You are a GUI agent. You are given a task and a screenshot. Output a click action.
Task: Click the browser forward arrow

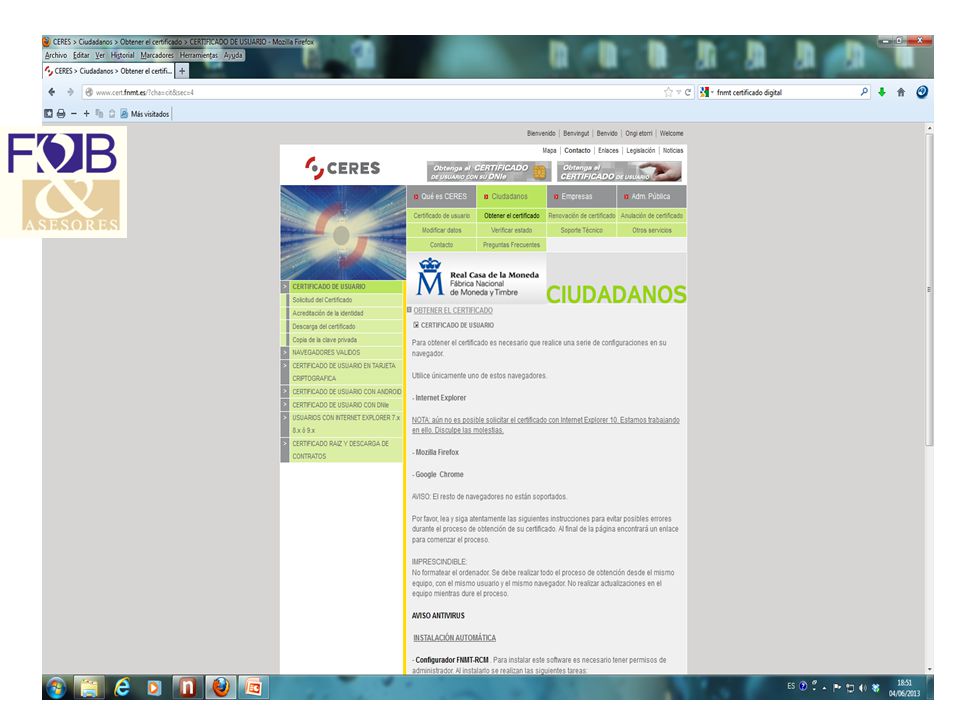tap(70, 92)
